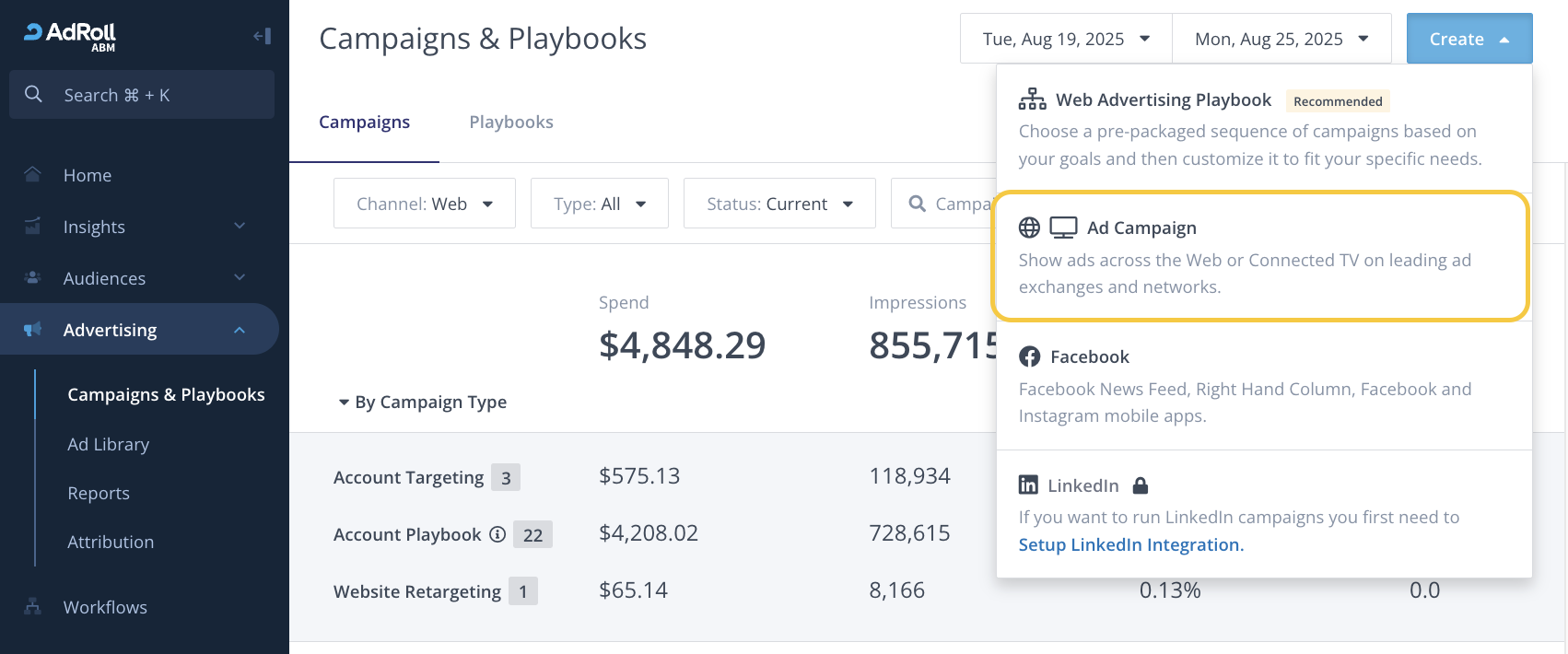
Task: Open the start date Aug 19 picker
Action: pyautogui.click(x=1065, y=39)
